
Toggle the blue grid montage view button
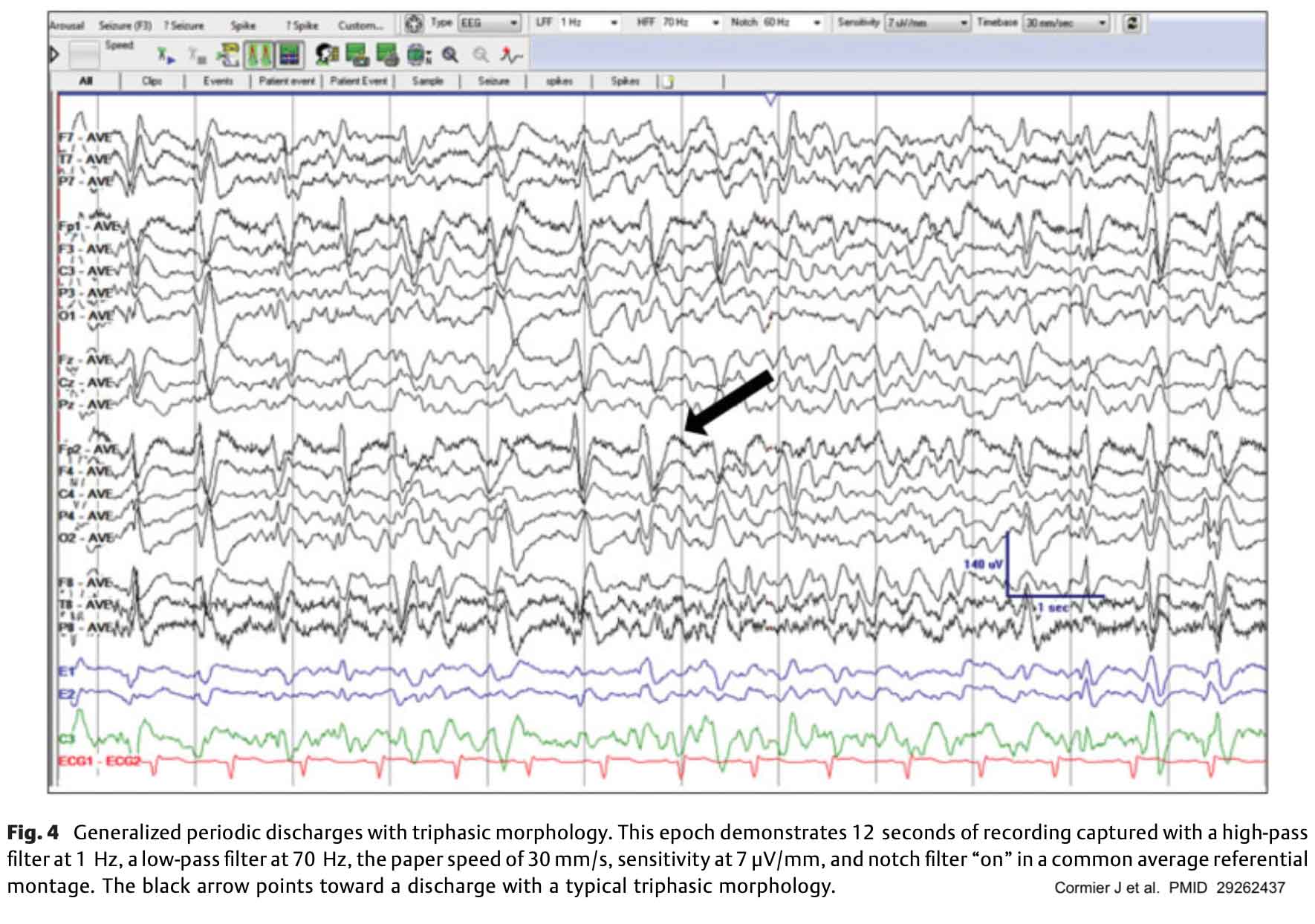290,54
